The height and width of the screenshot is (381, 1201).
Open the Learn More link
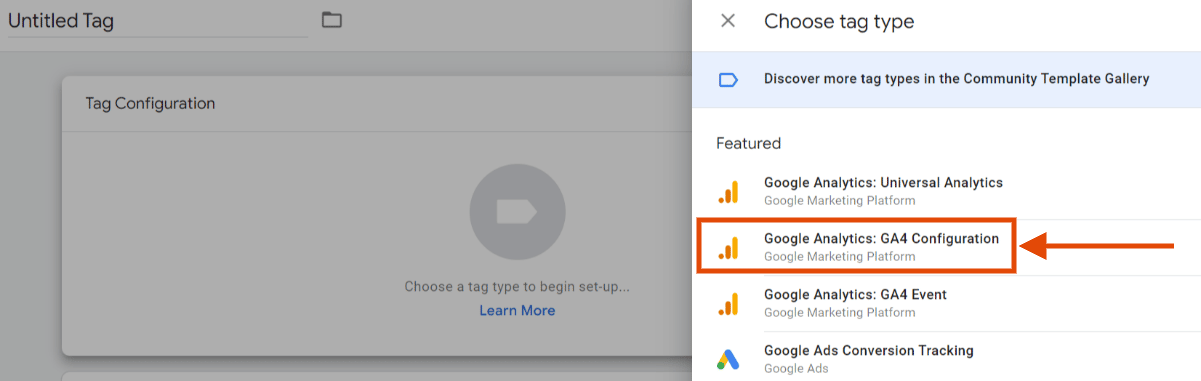point(517,311)
